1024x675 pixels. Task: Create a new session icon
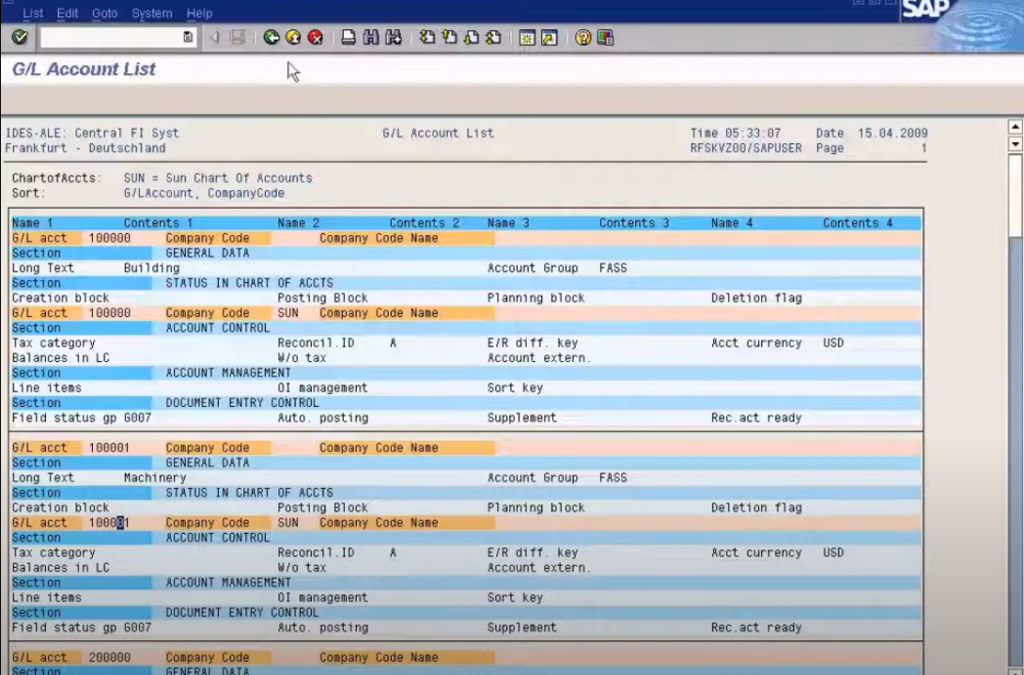point(527,38)
